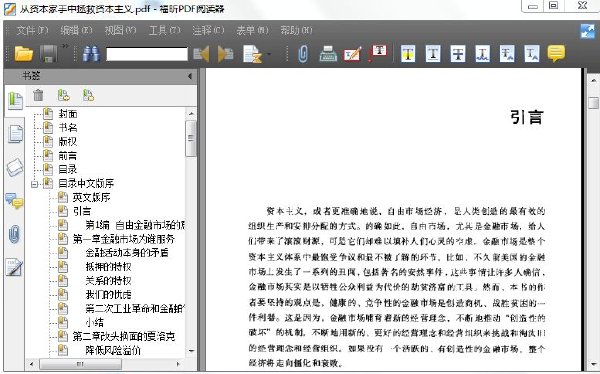Collapse all bookmarks toolbar icon
The image size is (600, 374).
[88, 95]
